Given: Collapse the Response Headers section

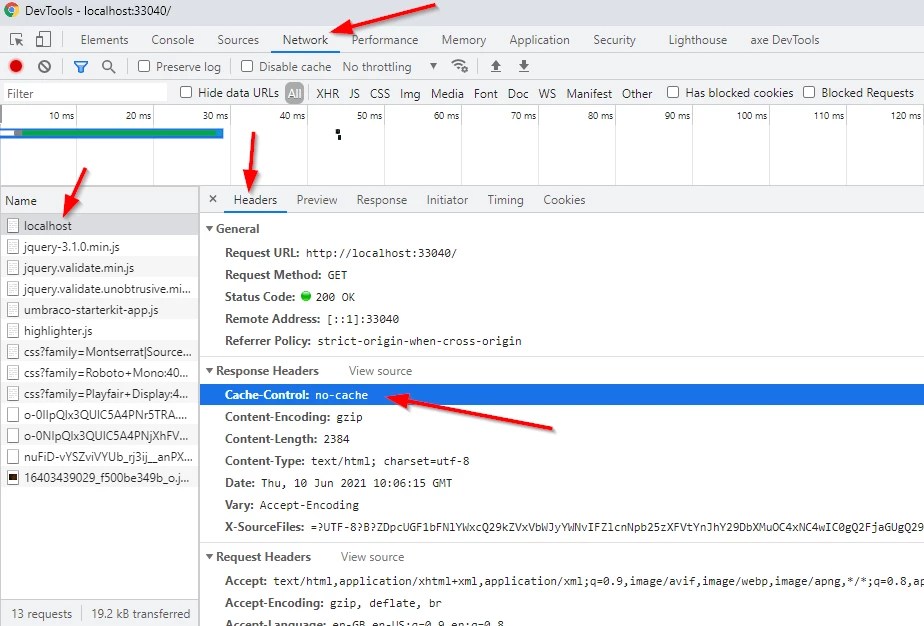Looking at the screenshot, I should 208,370.
